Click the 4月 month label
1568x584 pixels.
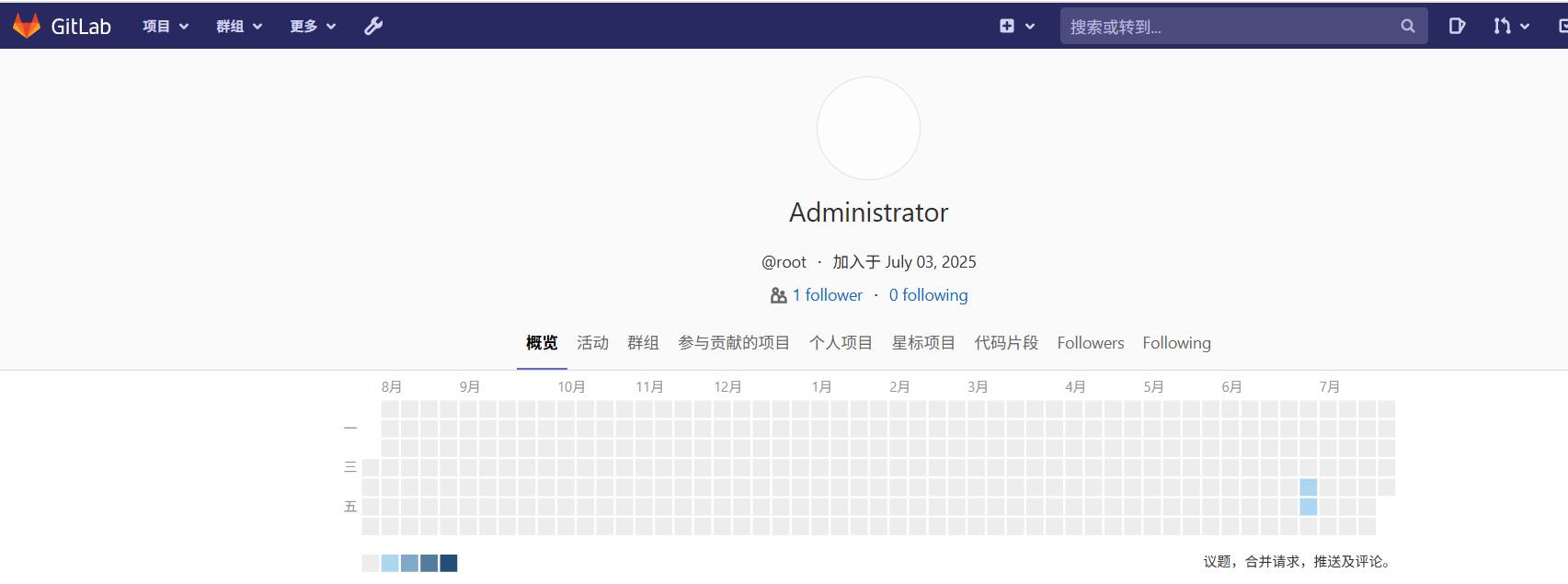click(1076, 387)
